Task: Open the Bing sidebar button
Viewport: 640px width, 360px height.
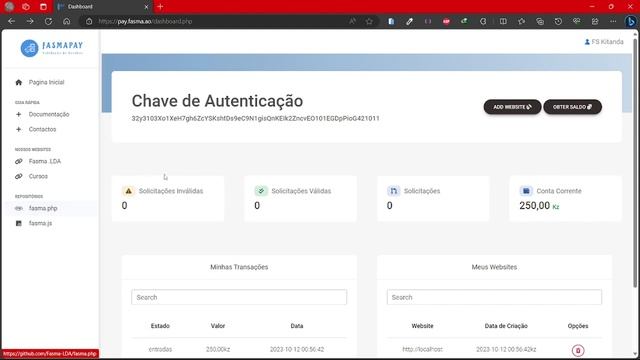Action: click(x=631, y=21)
